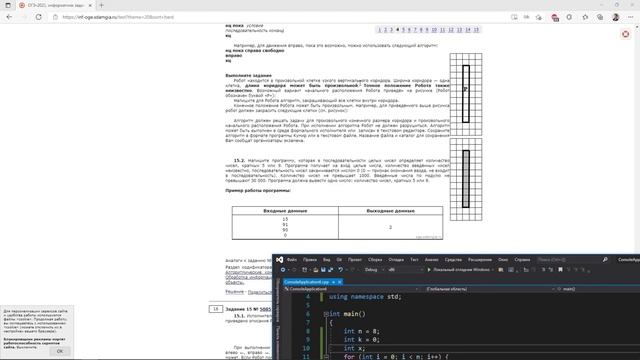Go to task number 10 in pager
This screenshot has width=640, height=360.
[434, 30]
